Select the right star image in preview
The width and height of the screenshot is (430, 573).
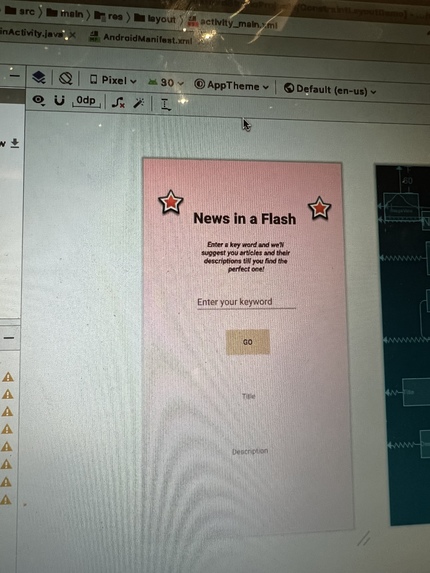319,208
